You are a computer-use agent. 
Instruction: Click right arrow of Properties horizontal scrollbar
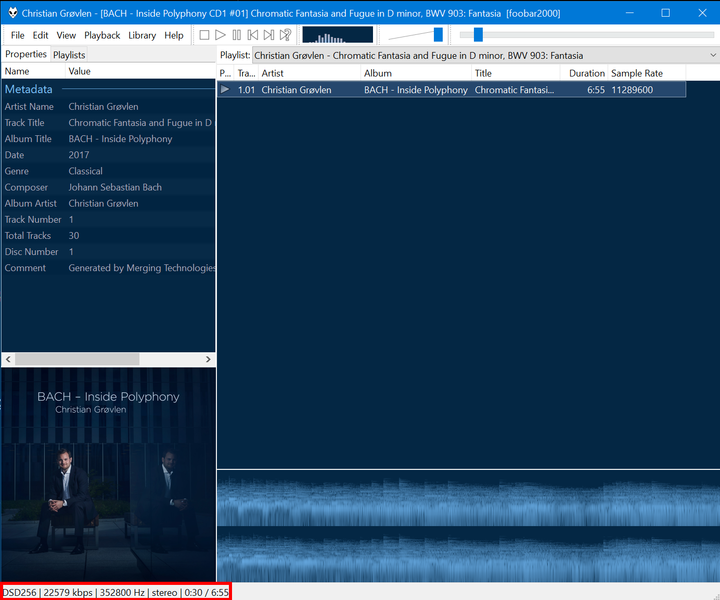[x=208, y=359]
